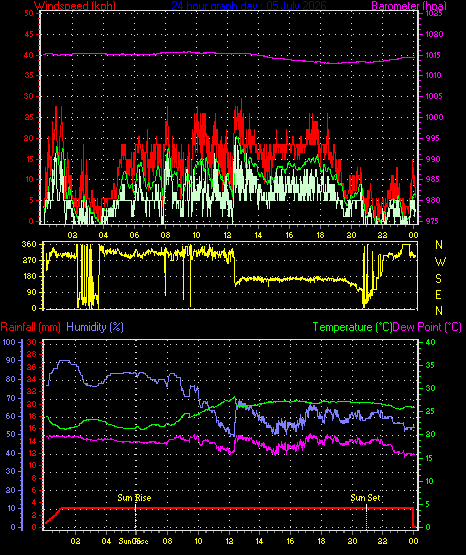Click the 100 humidity scale value
This screenshot has width=466, height=555.
(9, 342)
